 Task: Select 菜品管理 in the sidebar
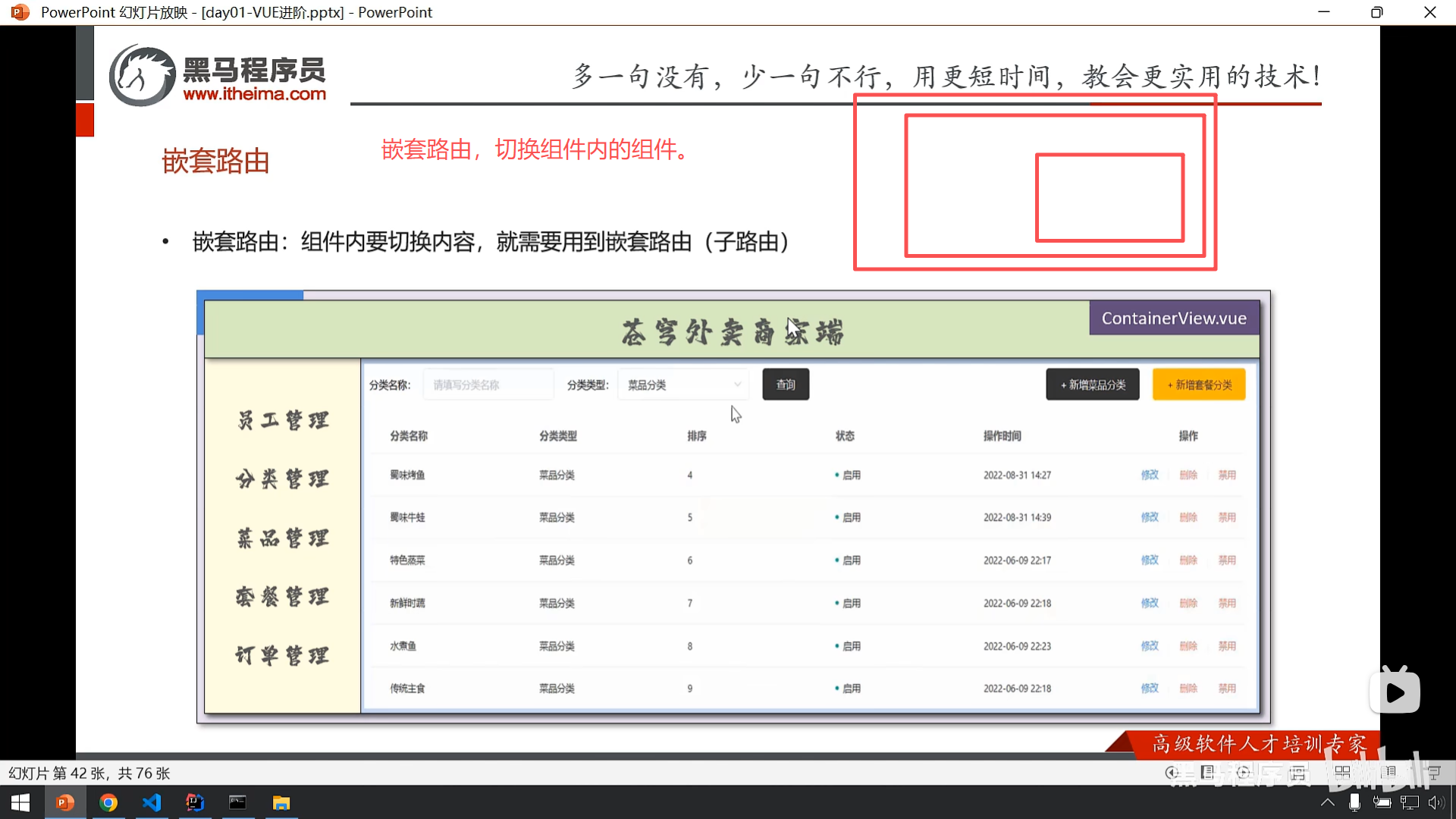click(282, 538)
